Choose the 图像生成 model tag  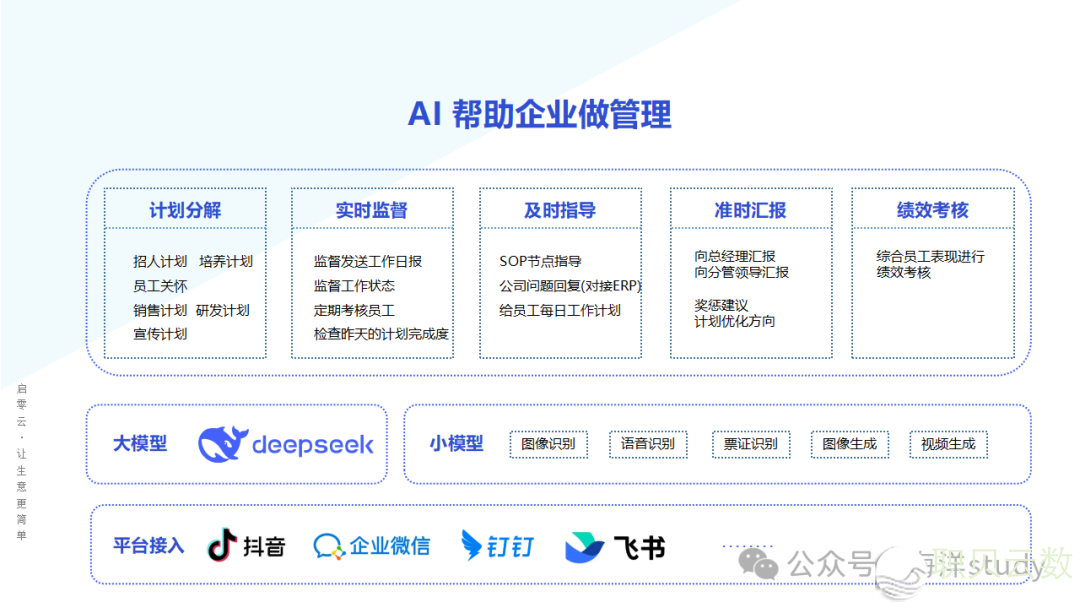(849, 444)
